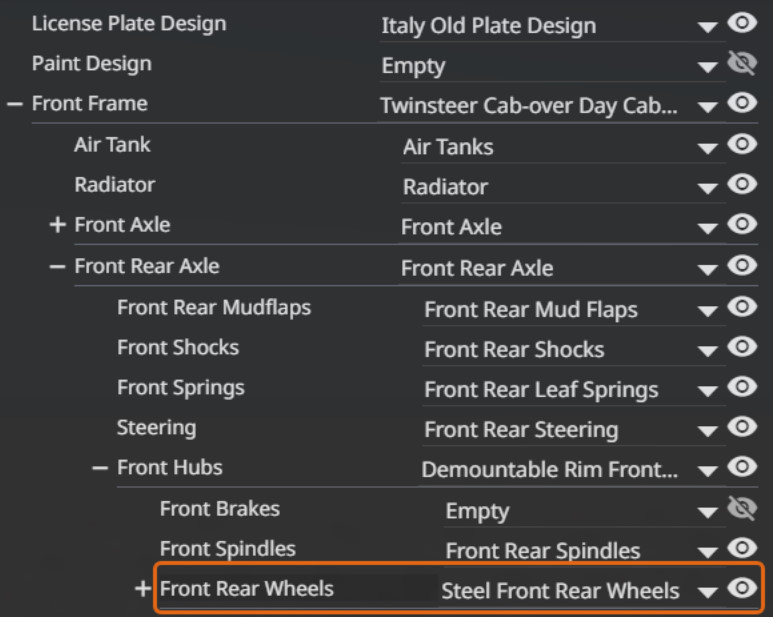Collapse the Front Hubs tree node
The width and height of the screenshot is (773, 617).
click(x=100, y=468)
